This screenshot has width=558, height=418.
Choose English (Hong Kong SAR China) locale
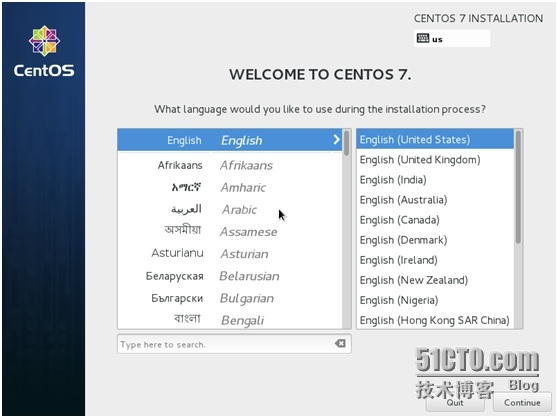435,320
